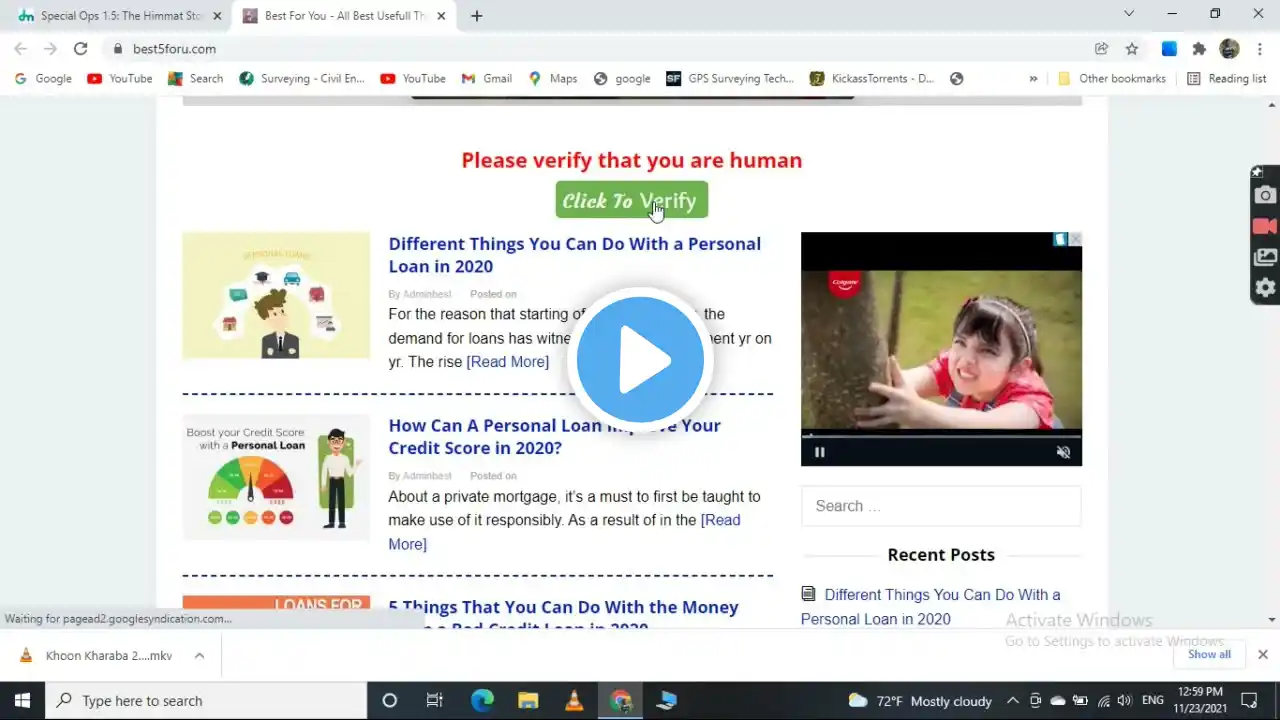
Task: Click the site Search input field
Action: point(941,506)
